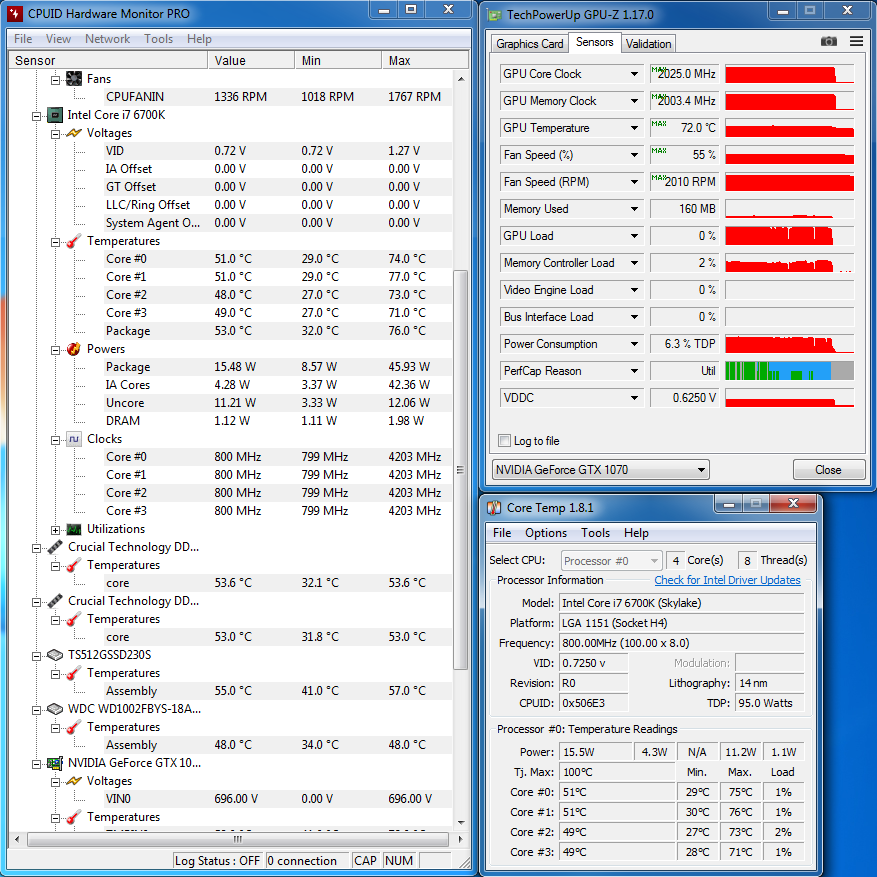Open the GPU-Z hamburger menu icon
Viewport: 877px width, 877px height.
[856, 41]
